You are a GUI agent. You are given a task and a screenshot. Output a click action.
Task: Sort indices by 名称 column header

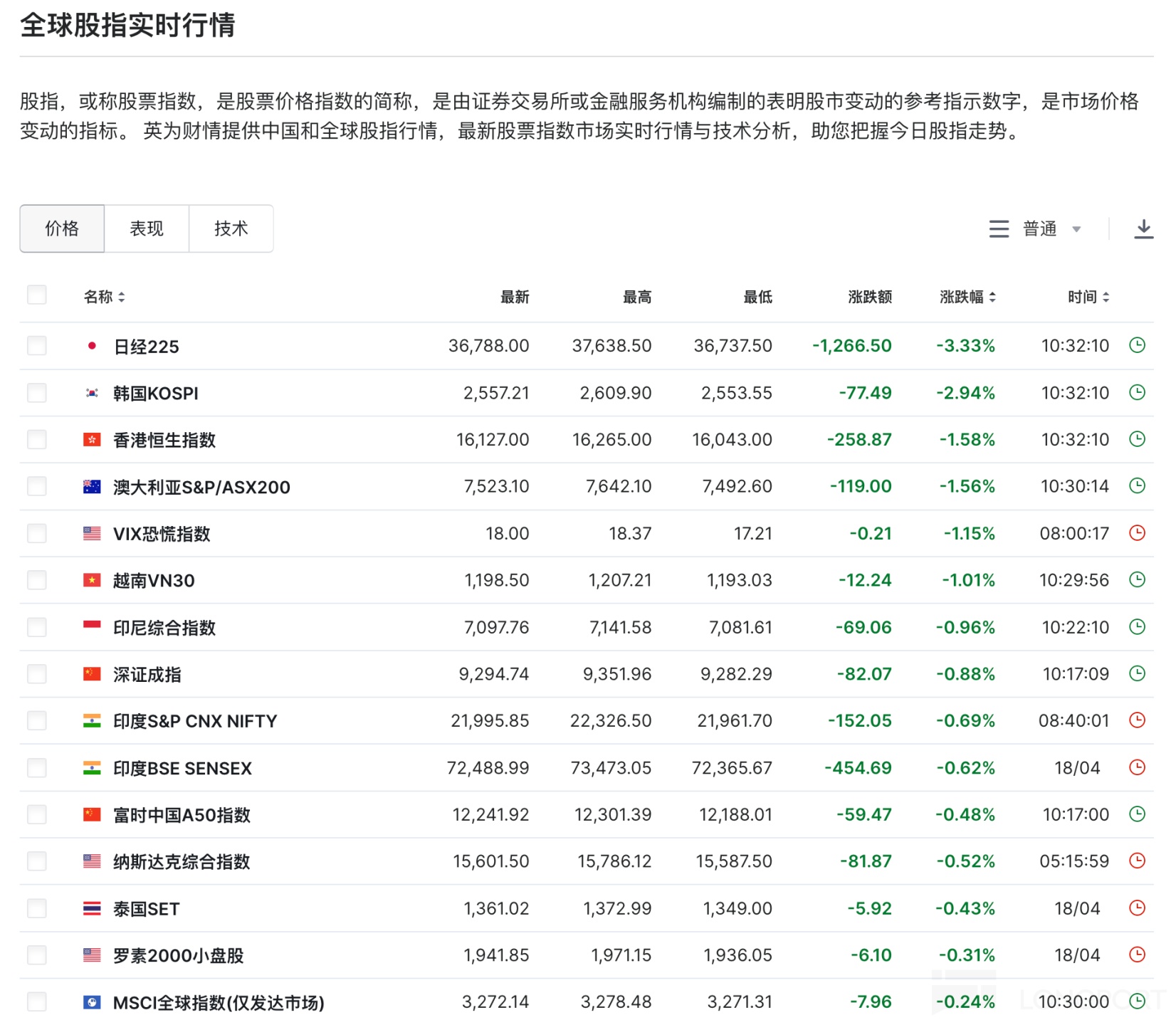[x=104, y=297]
